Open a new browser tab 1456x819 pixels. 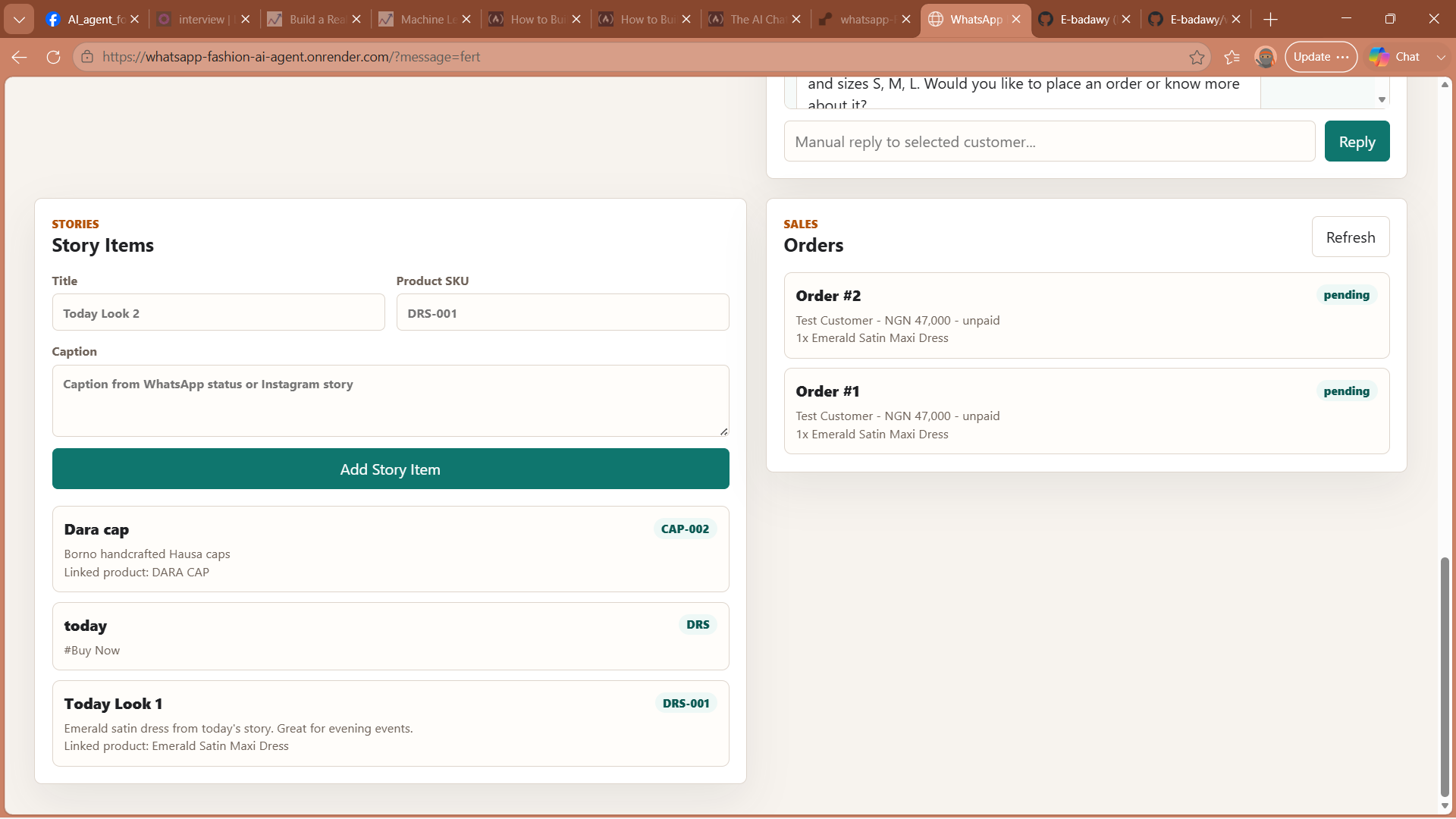[1271, 19]
